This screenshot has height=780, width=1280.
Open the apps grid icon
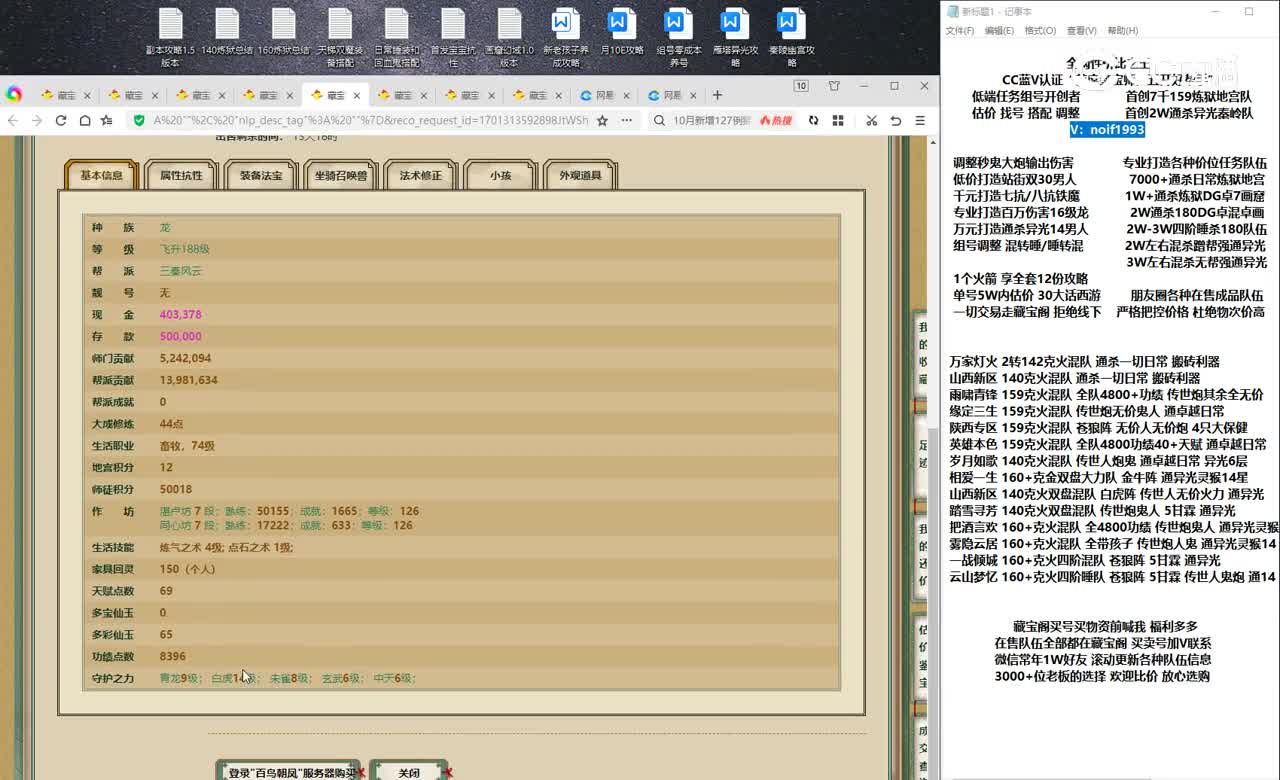click(x=838, y=120)
